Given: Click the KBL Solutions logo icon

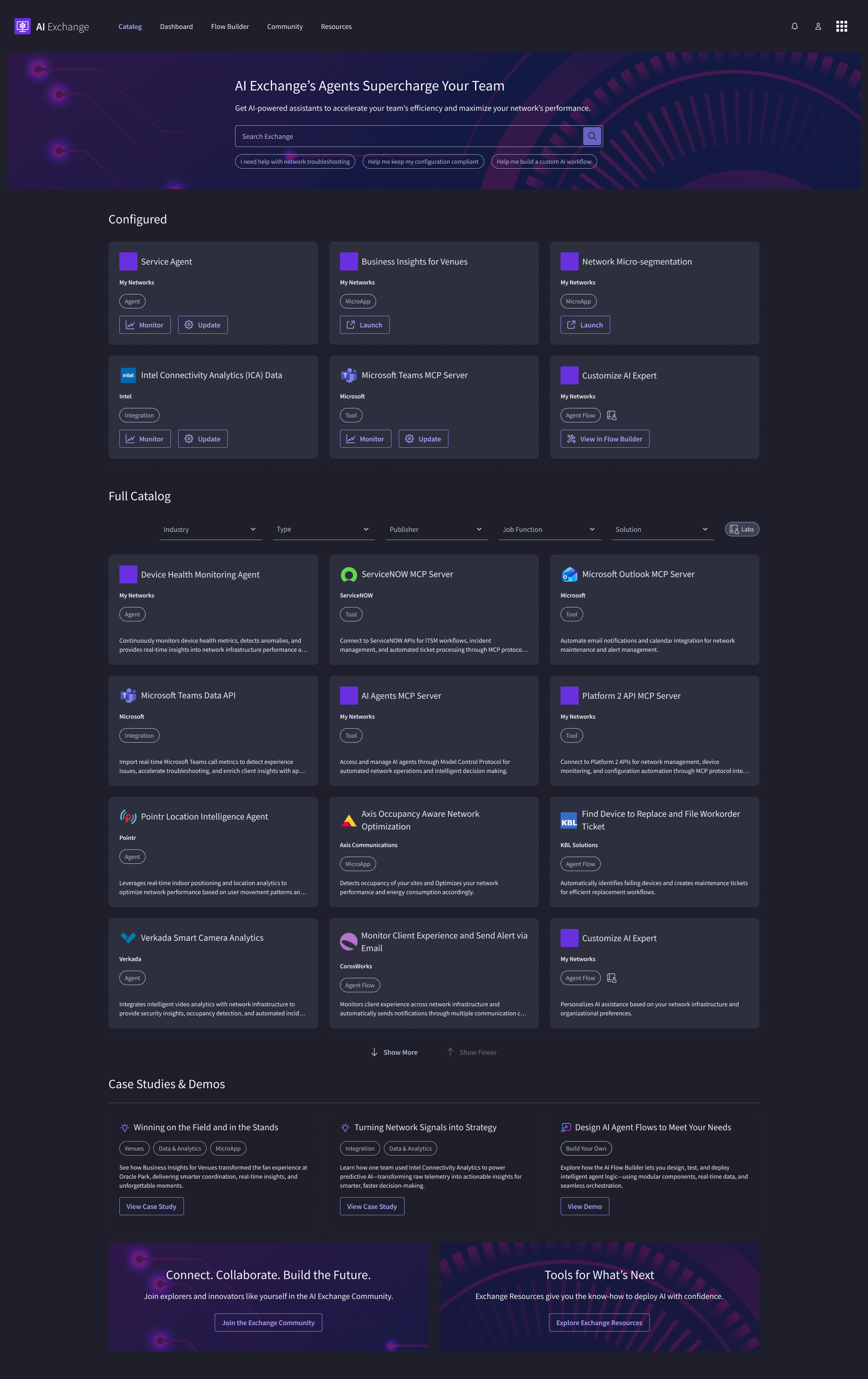Looking at the screenshot, I should [x=569, y=820].
